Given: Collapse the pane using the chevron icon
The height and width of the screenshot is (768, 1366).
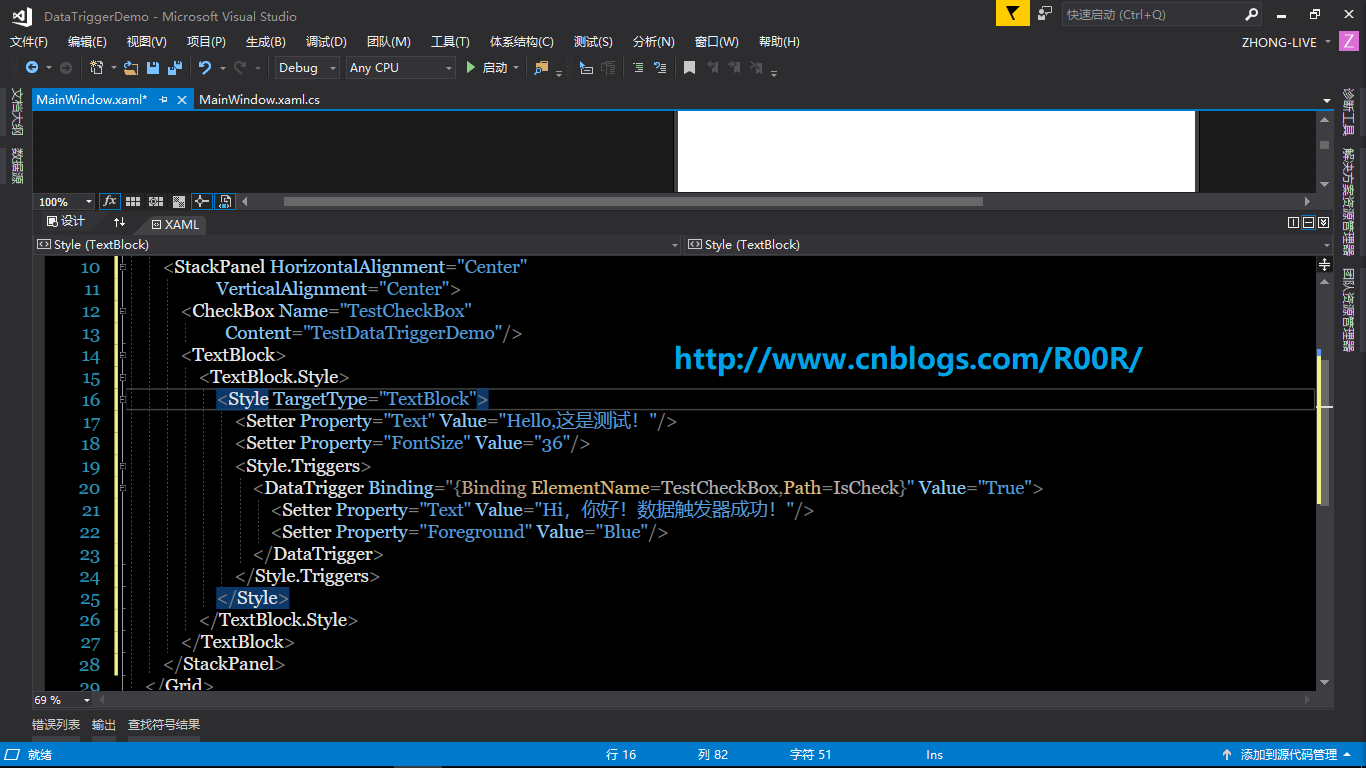Looking at the screenshot, I should [1324, 223].
